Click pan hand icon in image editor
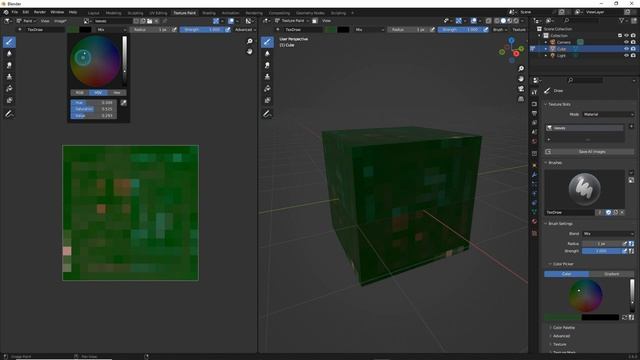The image size is (640, 360). click(x=249, y=52)
